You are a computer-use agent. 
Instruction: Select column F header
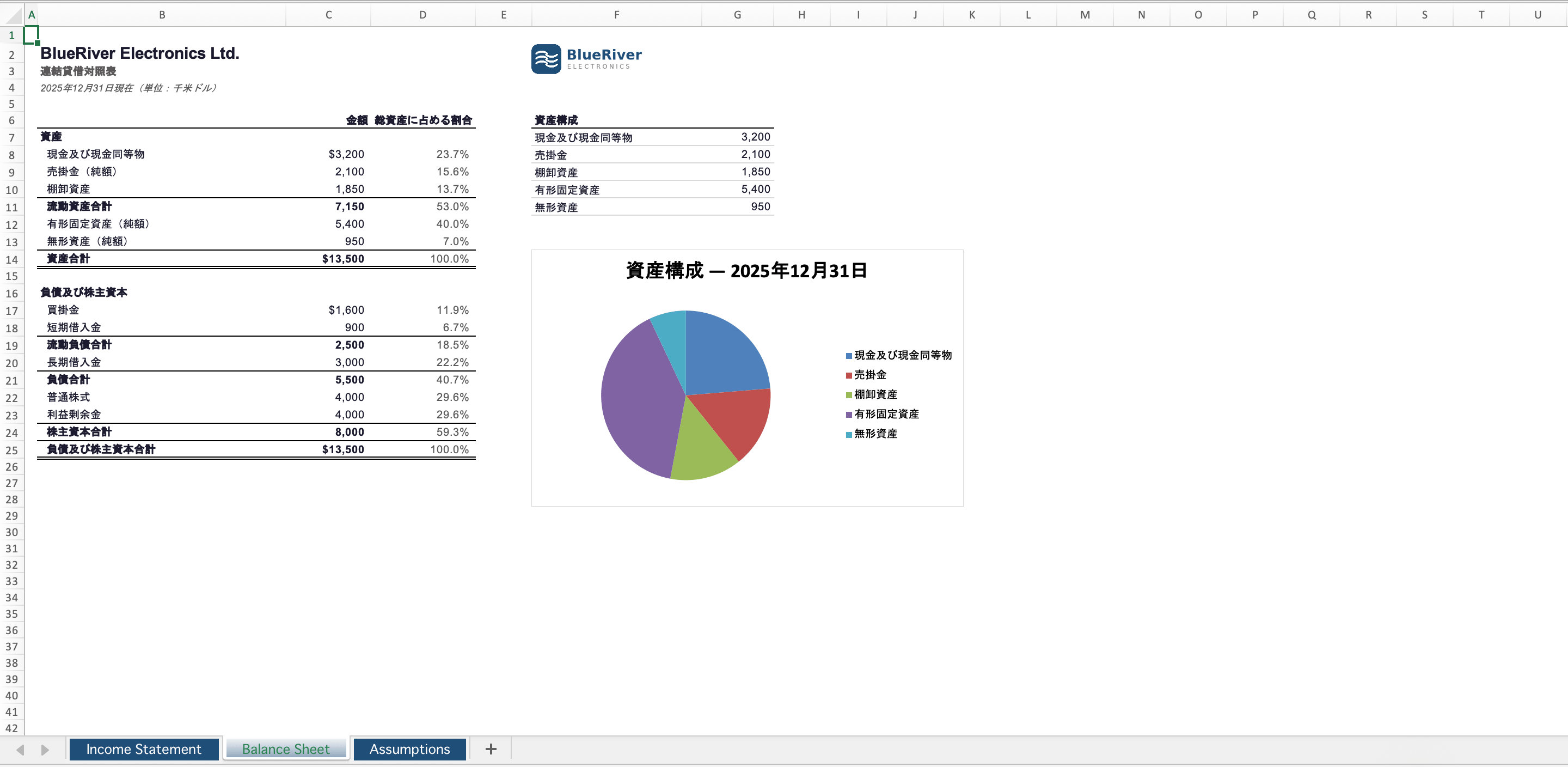tap(617, 15)
